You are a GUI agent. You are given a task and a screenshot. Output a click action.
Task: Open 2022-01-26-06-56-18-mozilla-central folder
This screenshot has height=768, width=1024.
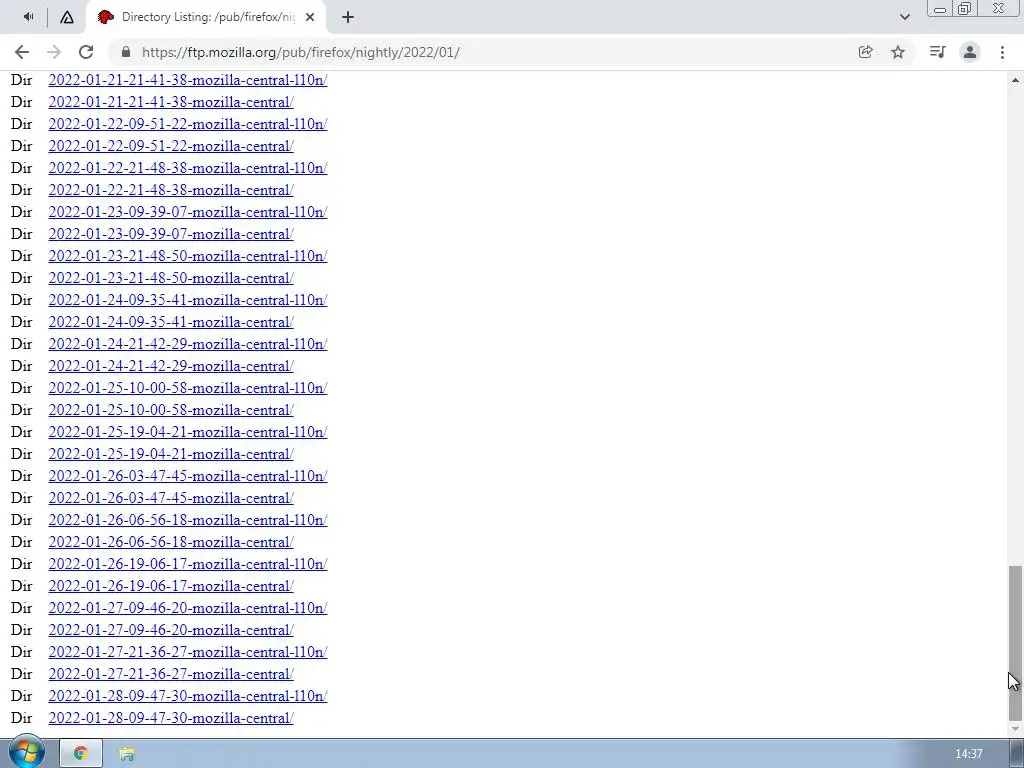171,542
